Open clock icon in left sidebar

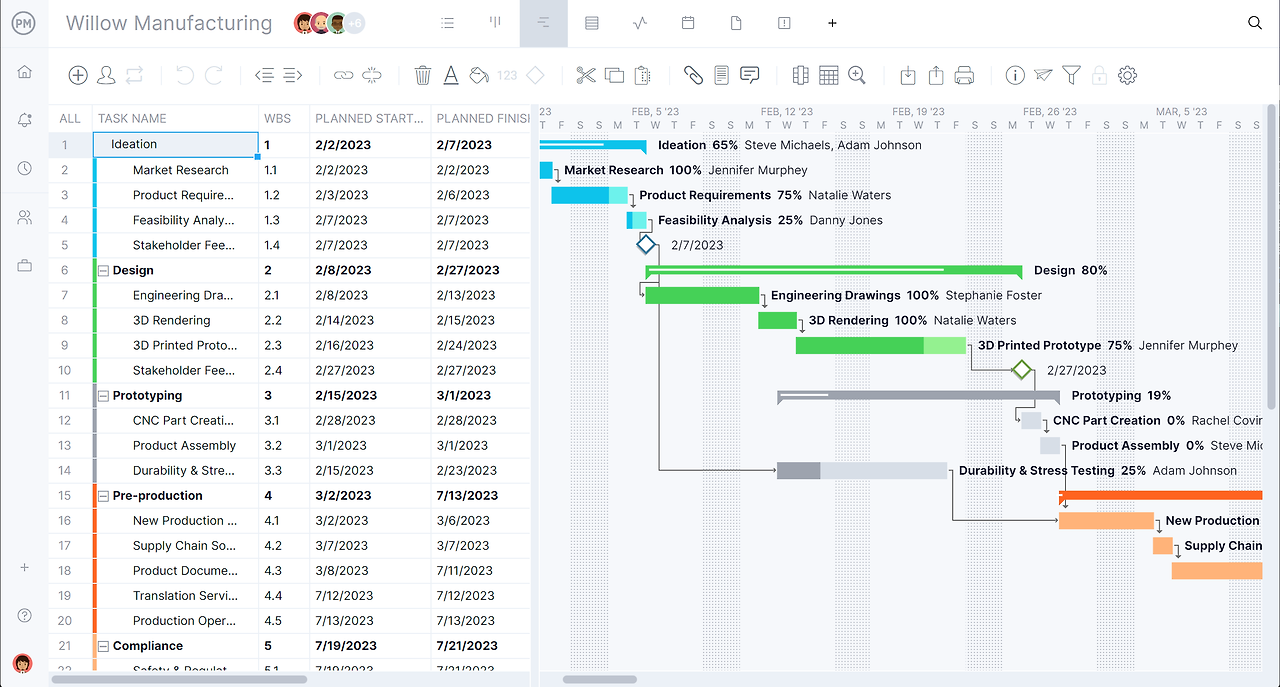coord(24,168)
